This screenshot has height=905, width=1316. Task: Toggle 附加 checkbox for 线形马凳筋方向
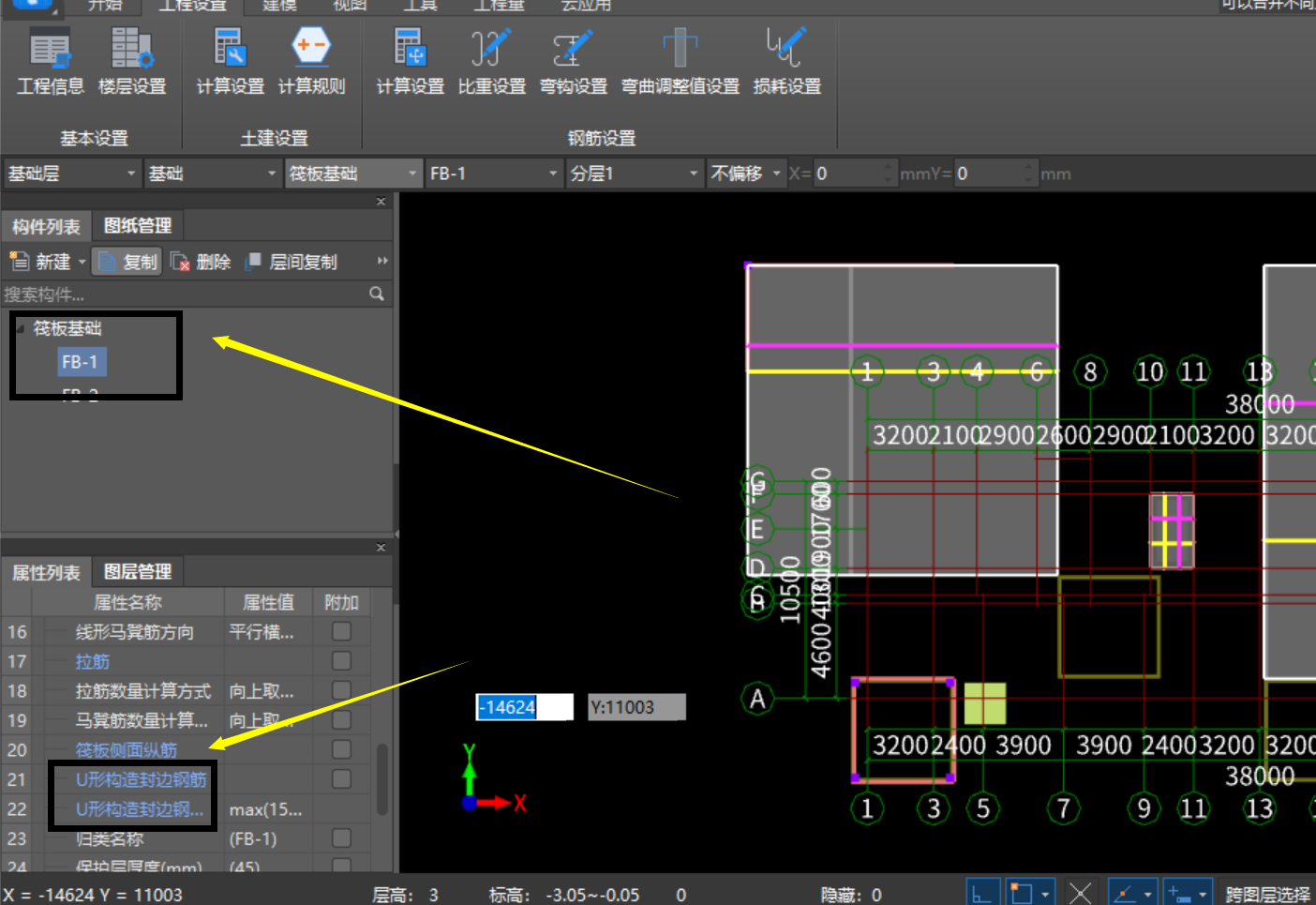(342, 631)
